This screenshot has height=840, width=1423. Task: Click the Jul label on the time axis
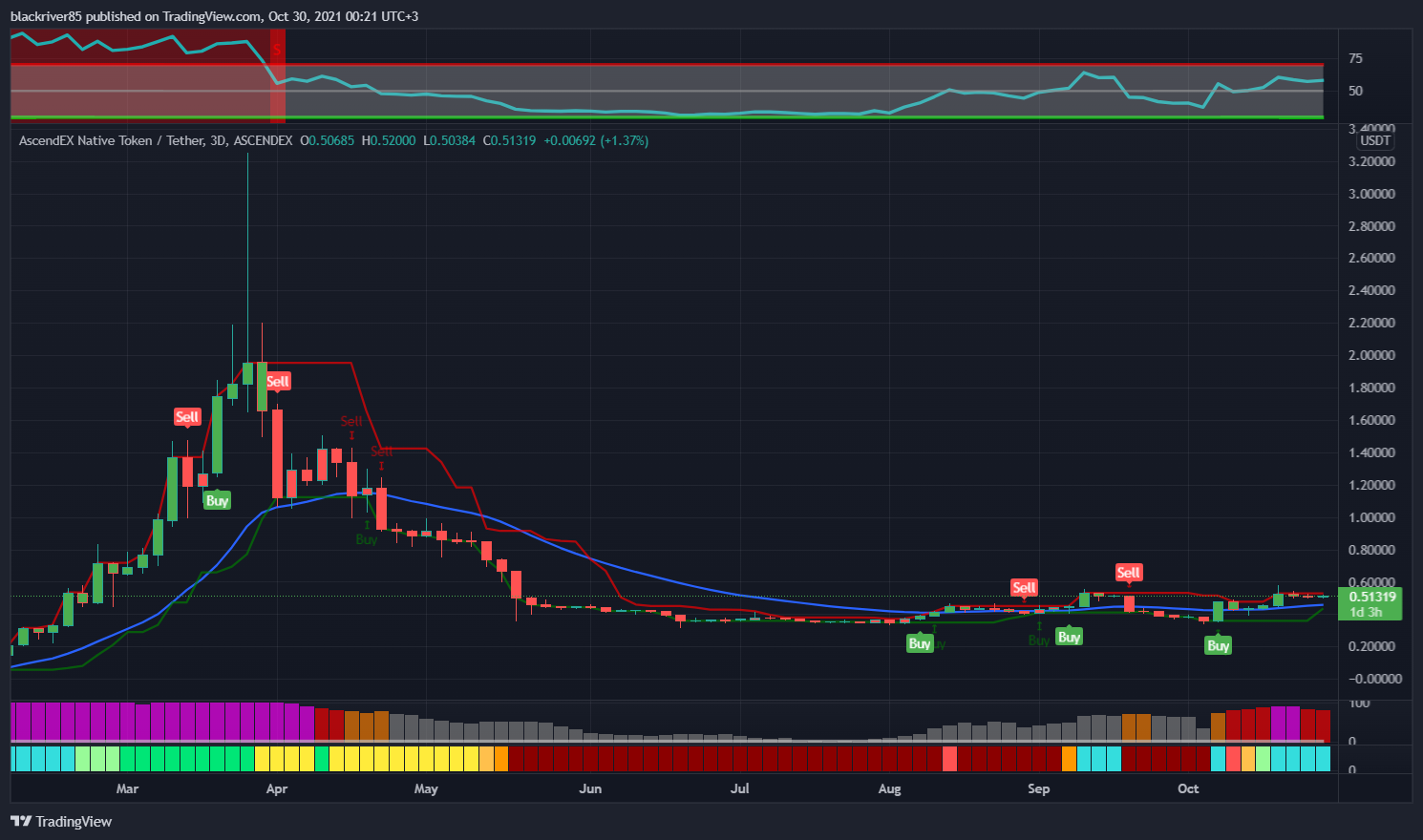coord(739,788)
